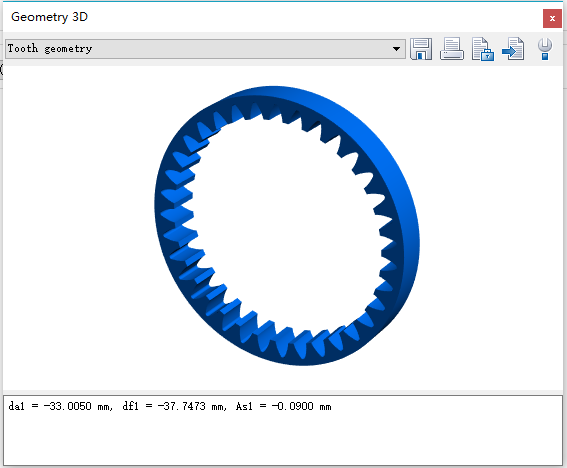This screenshot has height=468, width=567.
Task: Close the Geometry 3D window
Action: [x=552, y=18]
